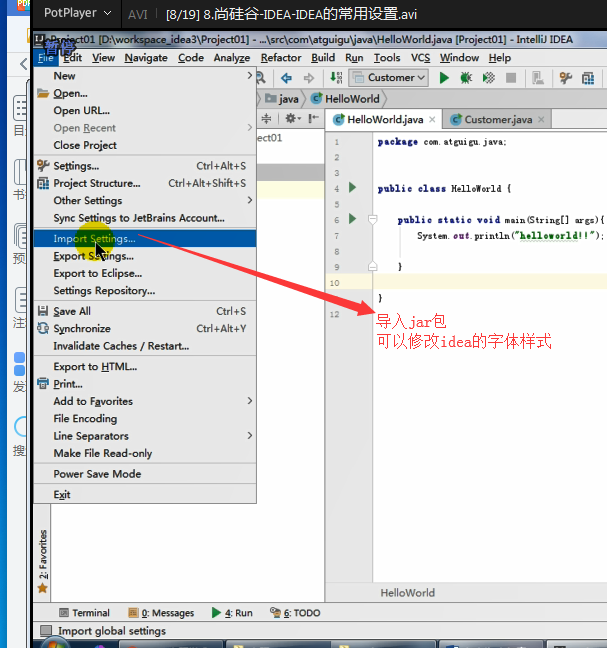Open the Terminal tool window
607x648 pixels.
point(84,612)
